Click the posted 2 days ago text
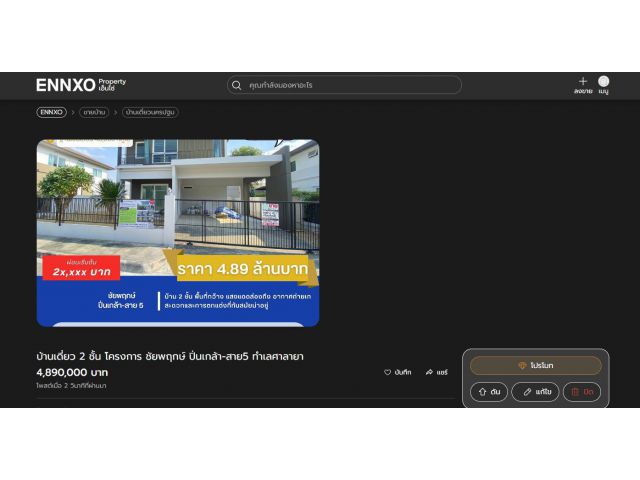 pyautogui.click(x=71, y=386)
